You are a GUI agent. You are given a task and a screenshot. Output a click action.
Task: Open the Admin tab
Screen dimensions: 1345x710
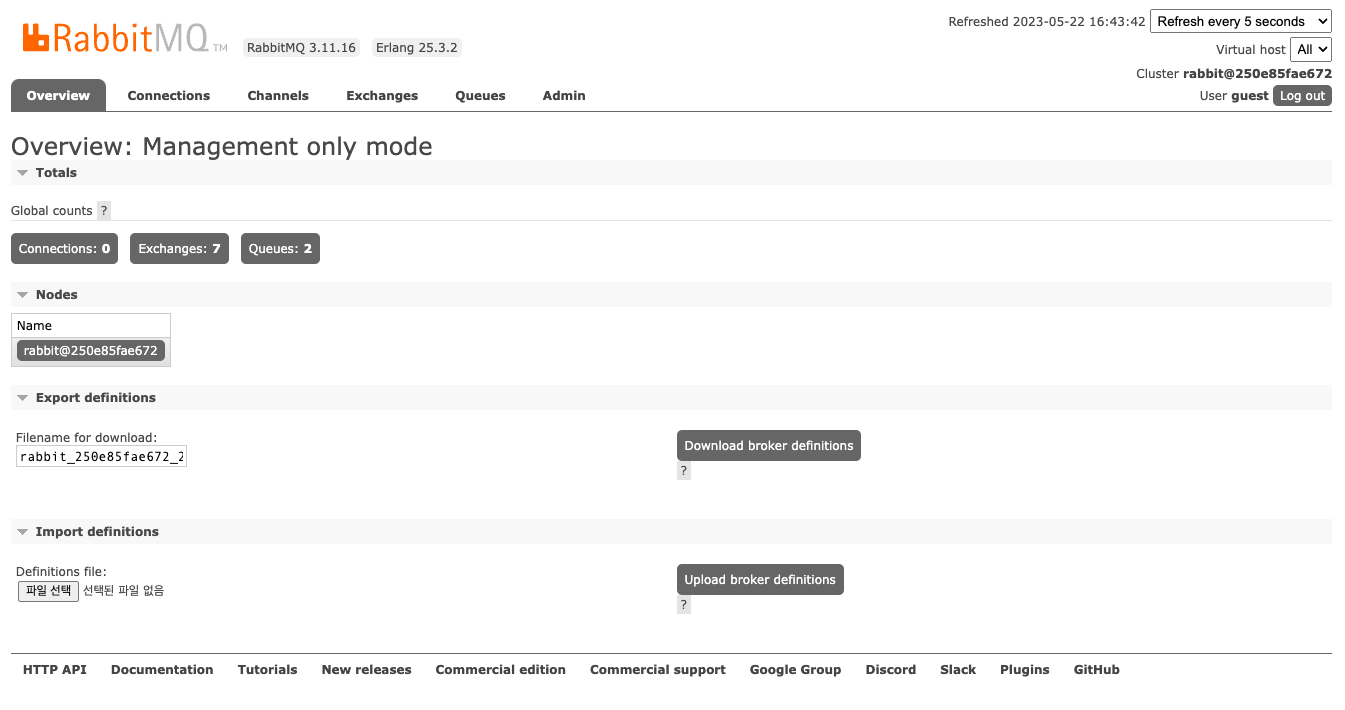(x=564, y=96)
